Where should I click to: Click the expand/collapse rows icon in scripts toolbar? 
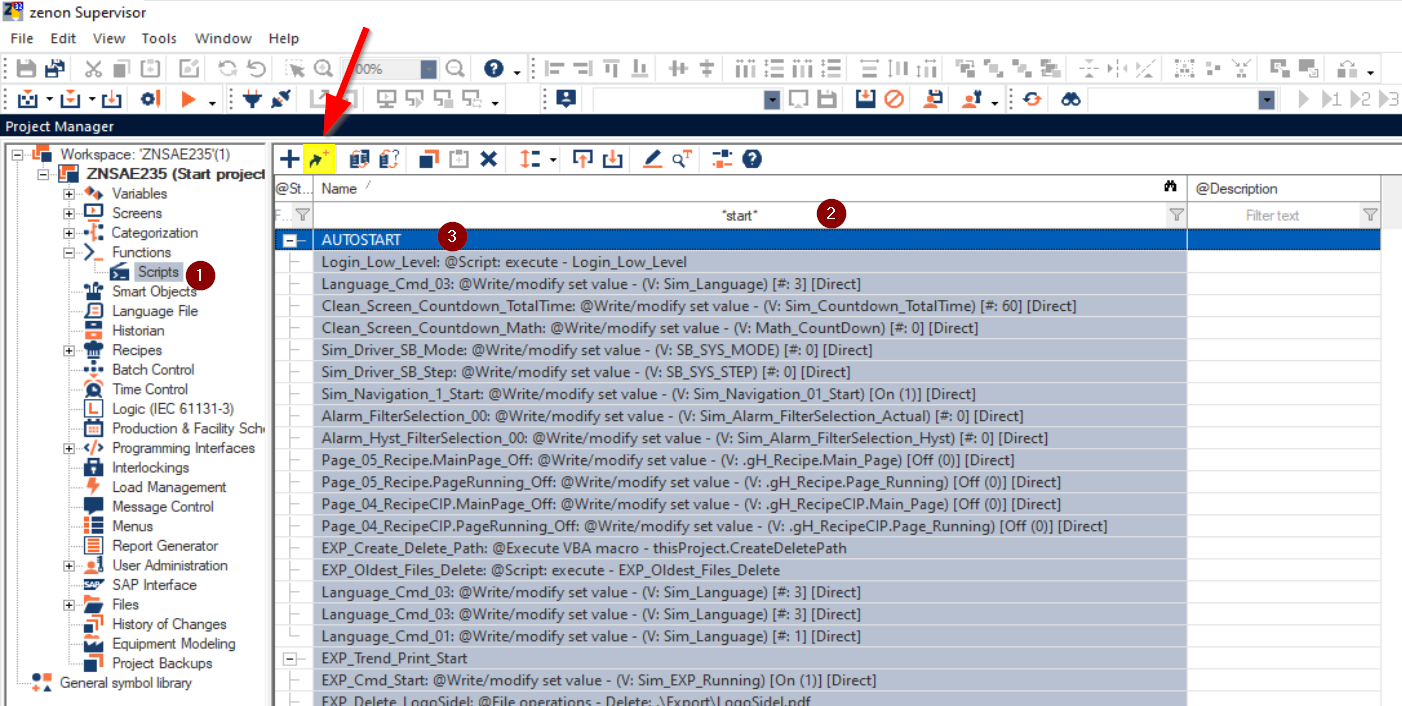pyautogui.click(x=530, y=158)
